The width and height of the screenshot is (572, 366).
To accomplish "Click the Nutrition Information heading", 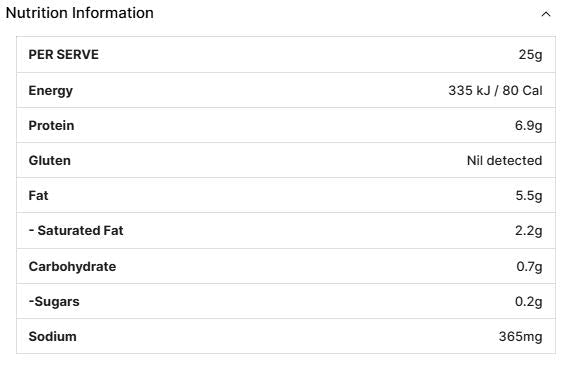I will (80, 13).
